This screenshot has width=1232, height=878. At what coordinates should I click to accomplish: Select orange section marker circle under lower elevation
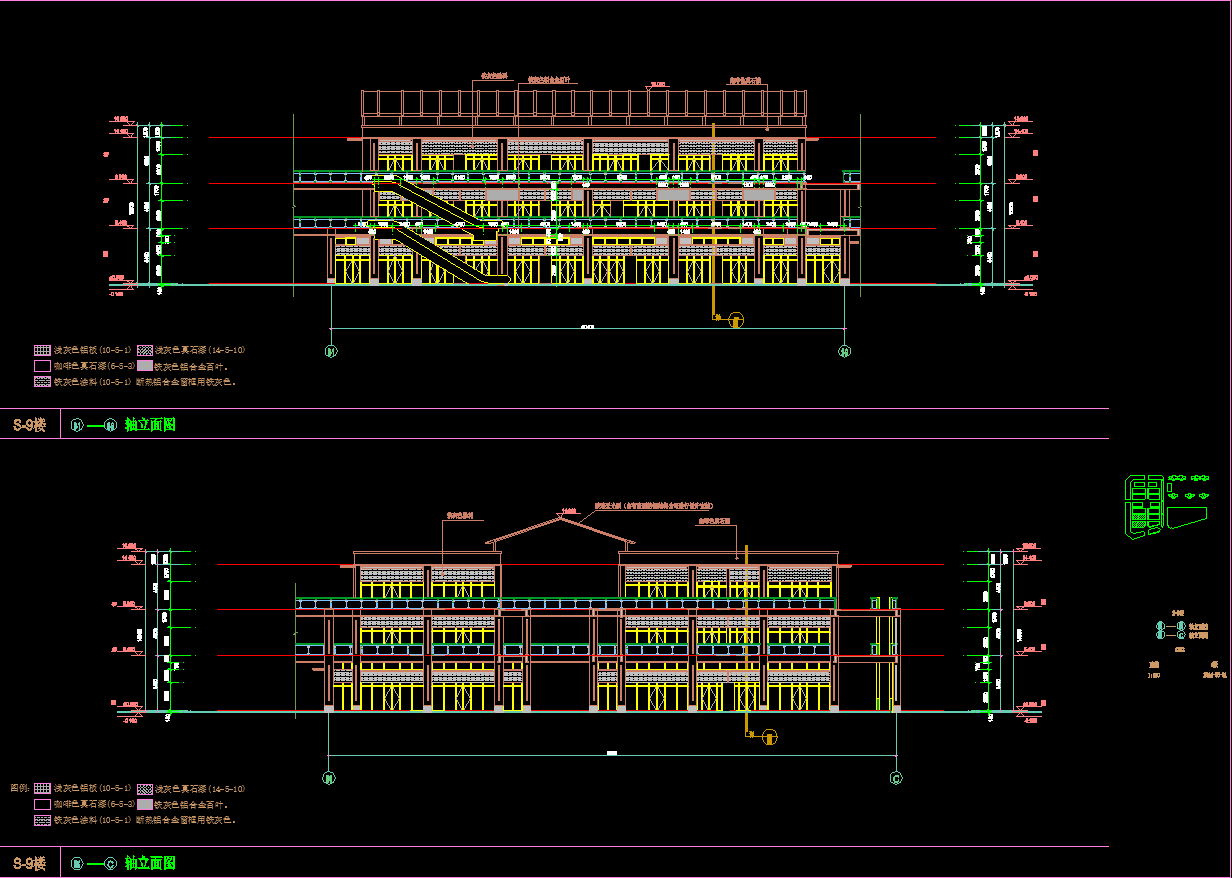[770, 737]
